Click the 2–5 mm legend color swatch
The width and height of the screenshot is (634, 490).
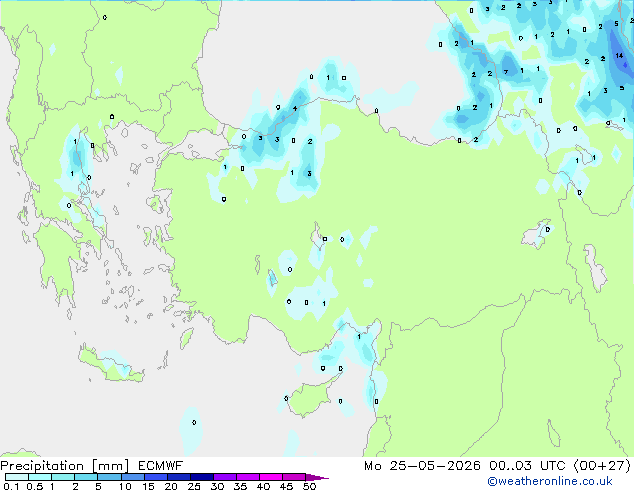(x=86, y=477)
